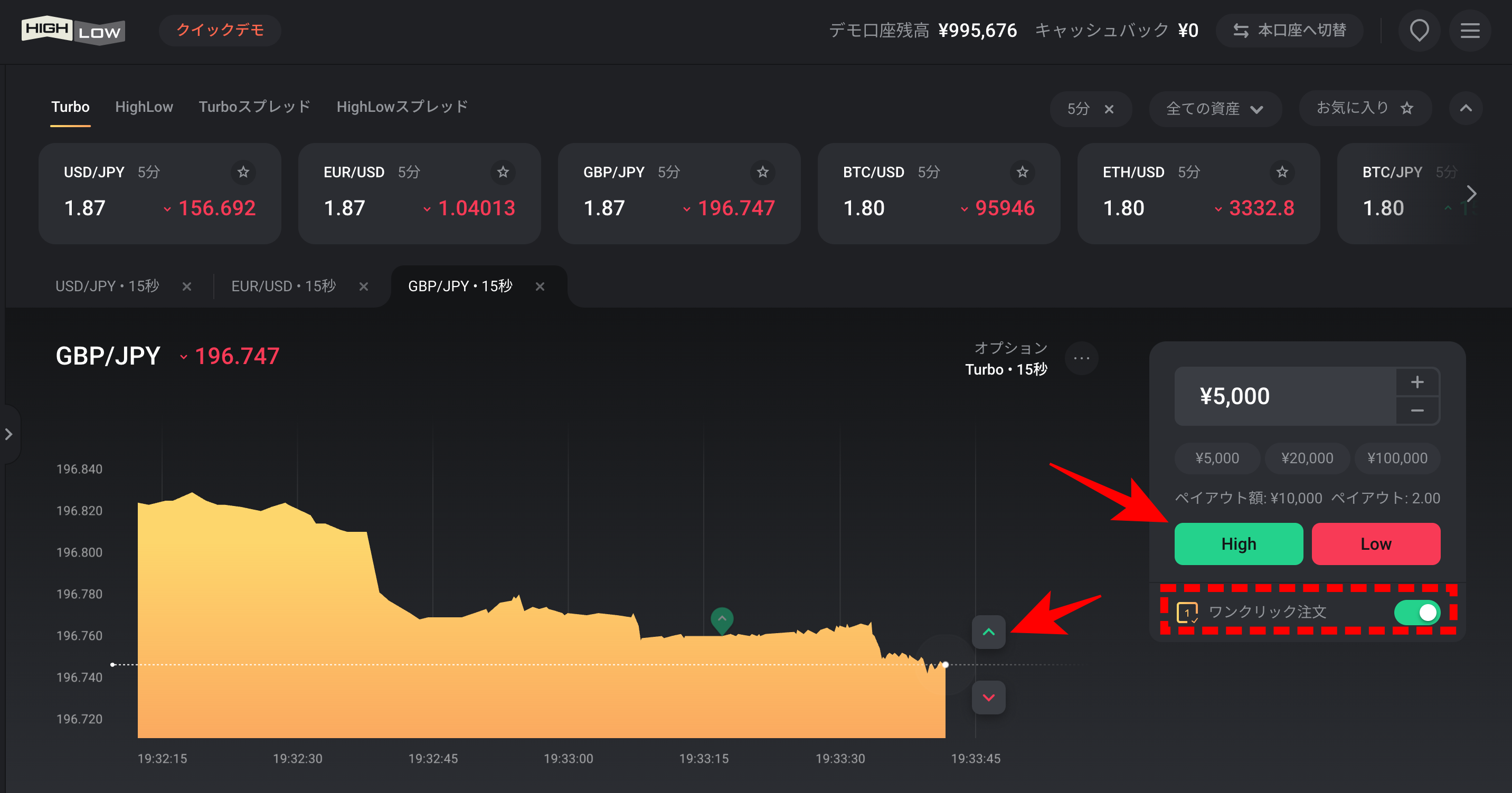Screen dimensions: 1512x793
Task: Select the USD/JPY 5分 asset card
Action: point(159,194)
